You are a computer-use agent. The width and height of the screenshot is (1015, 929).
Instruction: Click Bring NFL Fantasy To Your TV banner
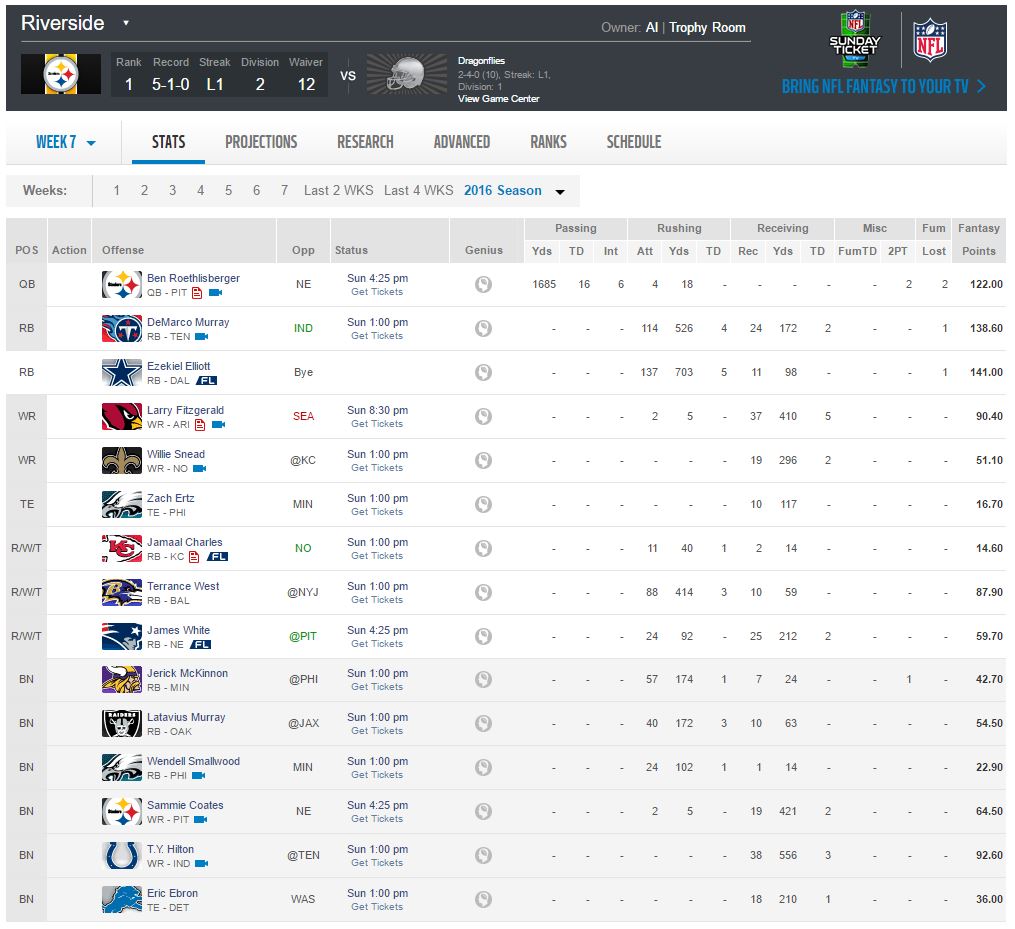point(884,86)
